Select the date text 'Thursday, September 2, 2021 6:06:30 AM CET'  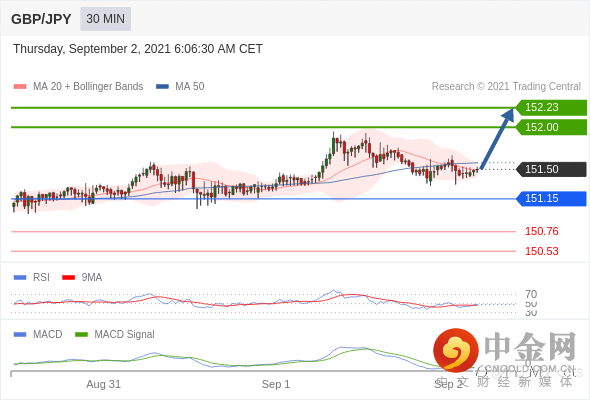coord(138,49)
